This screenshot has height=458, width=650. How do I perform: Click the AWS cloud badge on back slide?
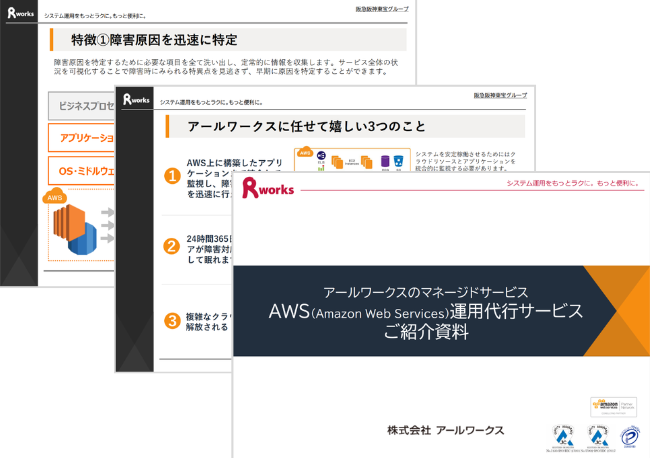pyautogui.click(x=54, y=196)
